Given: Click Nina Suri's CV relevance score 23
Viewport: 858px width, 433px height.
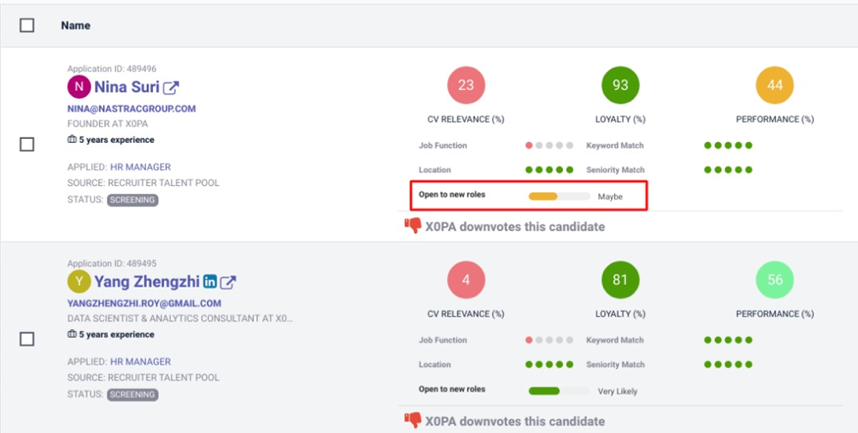Looking at the screenshot, I should [x=465, y=86].
